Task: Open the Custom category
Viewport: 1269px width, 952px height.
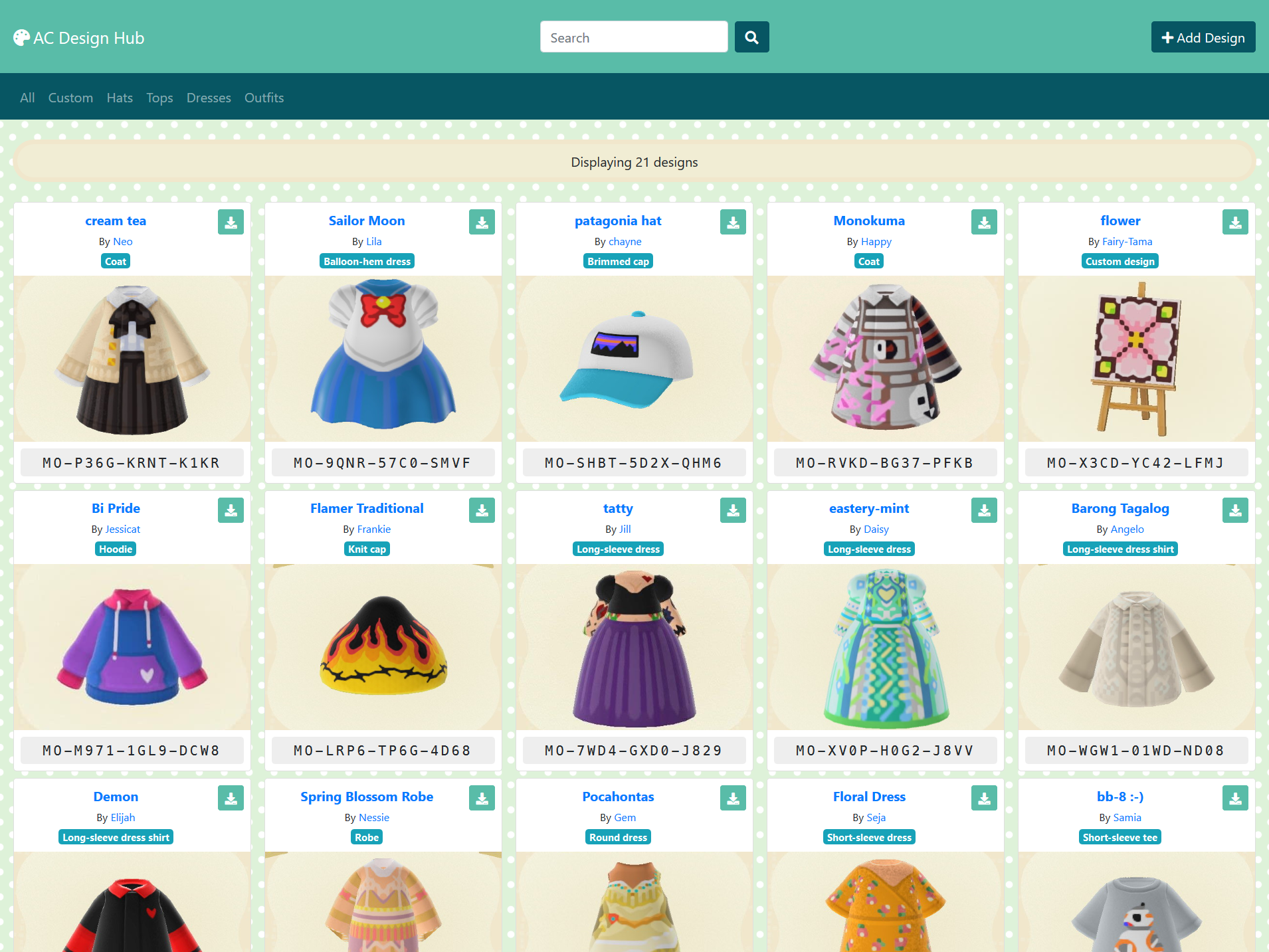Action: point(70,98)
